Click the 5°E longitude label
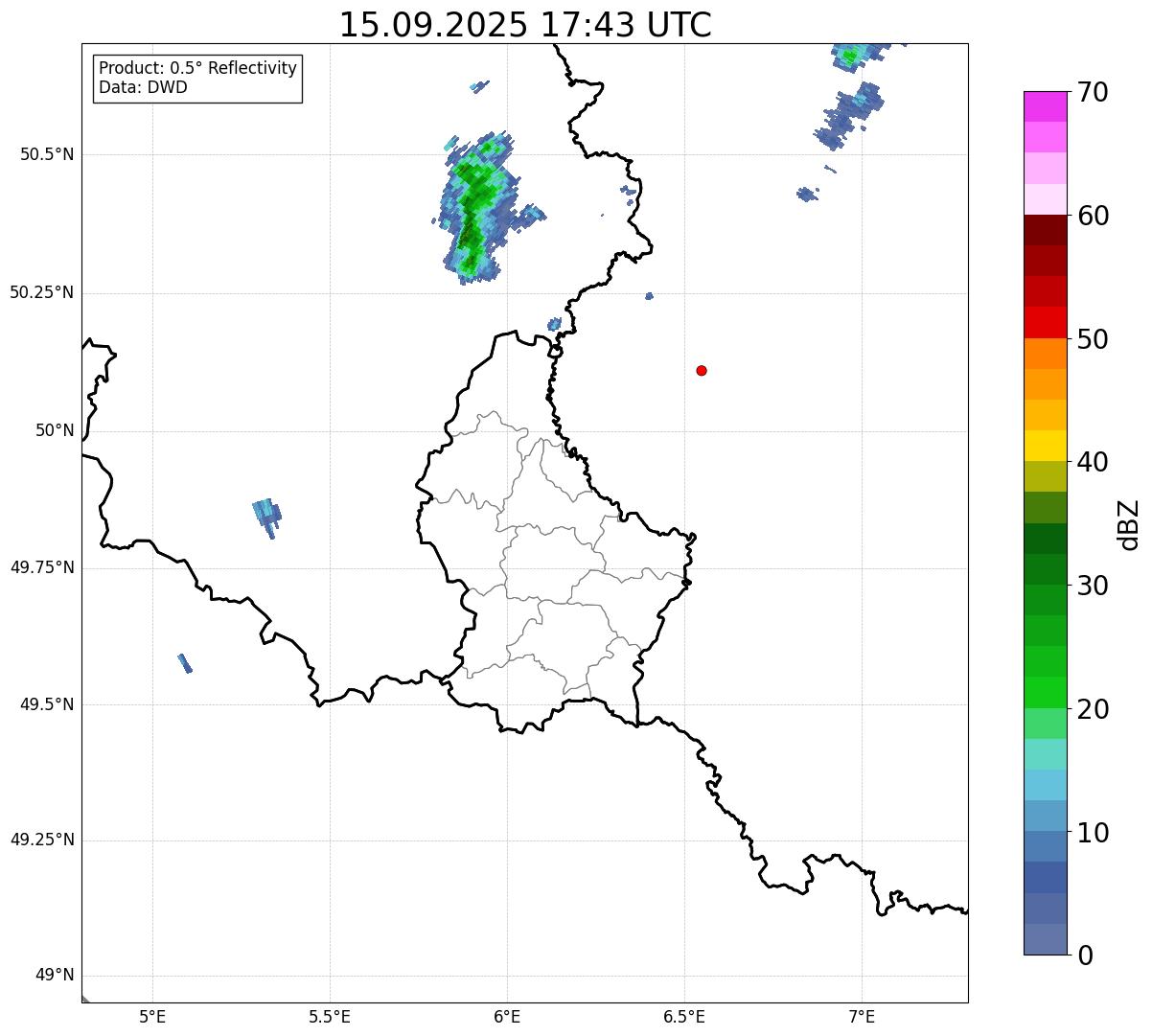The height and width of the screenshot is (1036, 1152). (152, 1016)
